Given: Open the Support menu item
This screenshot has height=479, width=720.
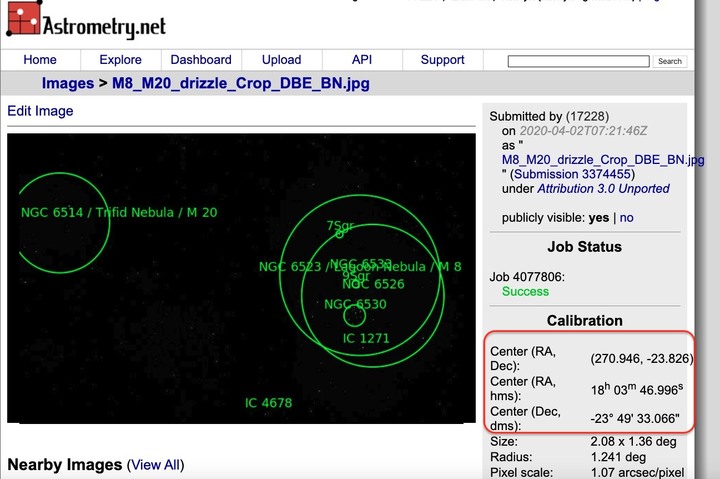Looking at the screenshot, I should pos(442,60).
